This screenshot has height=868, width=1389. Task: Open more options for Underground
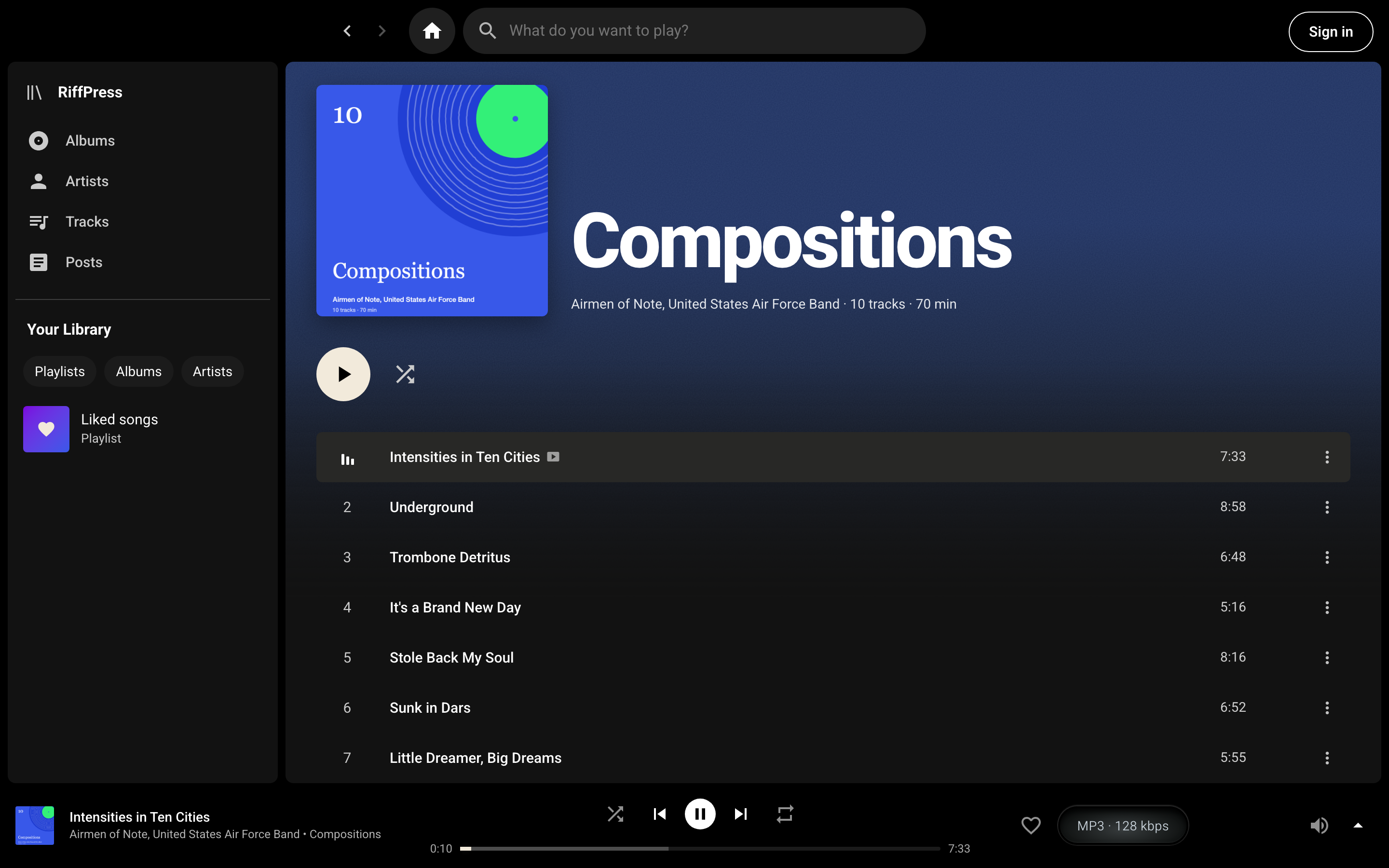1327,507
